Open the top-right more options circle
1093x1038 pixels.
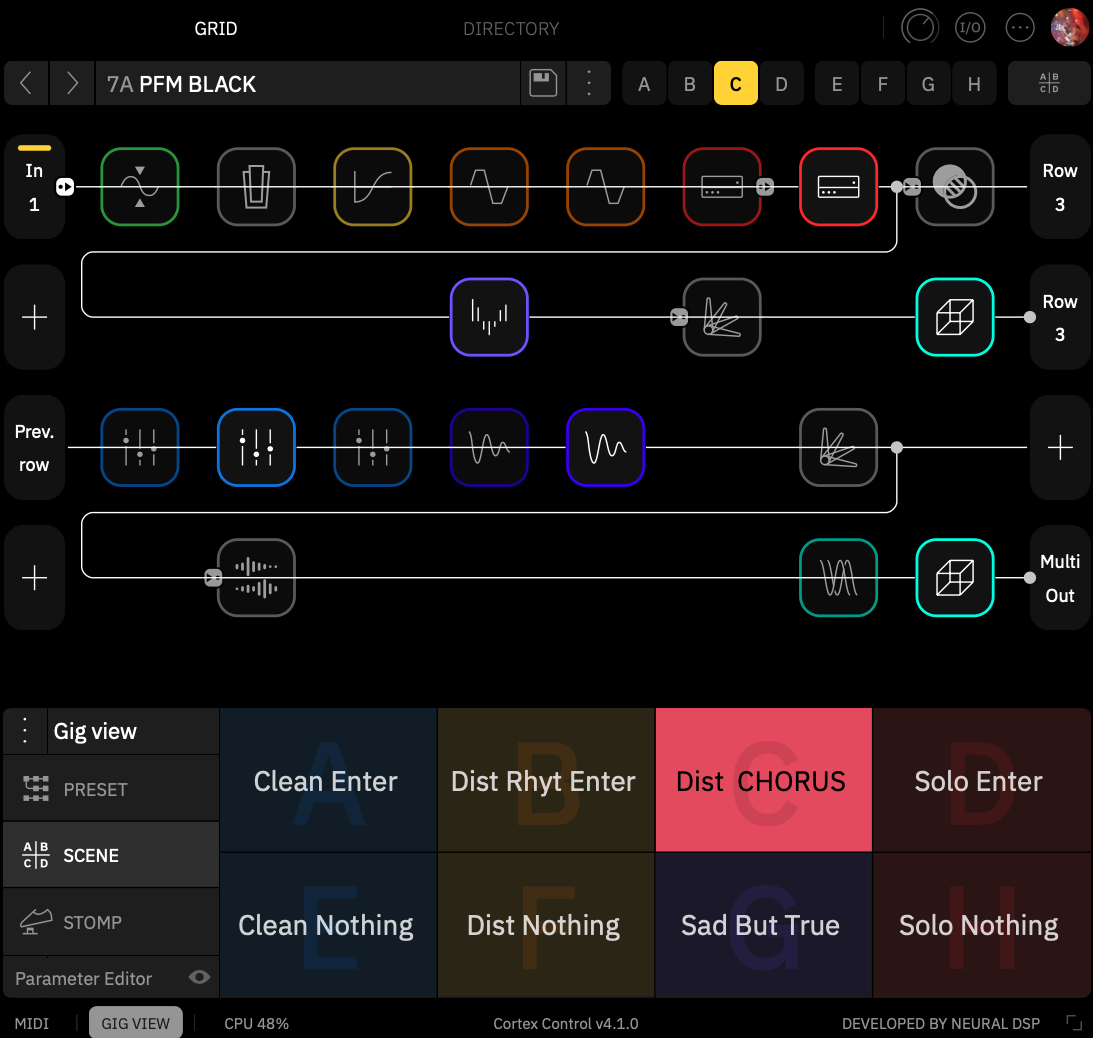[x=1020, y=28]
